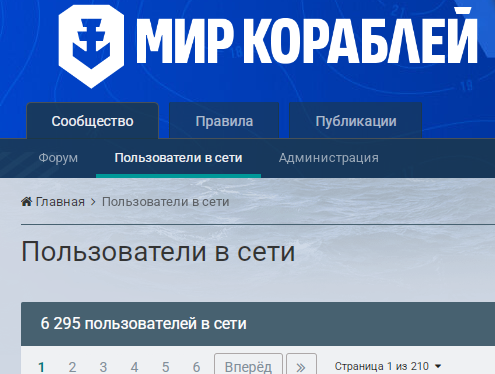Open the Правила tab
The width and height of the screenshot is (495, 374).
(x=224, y=121)
